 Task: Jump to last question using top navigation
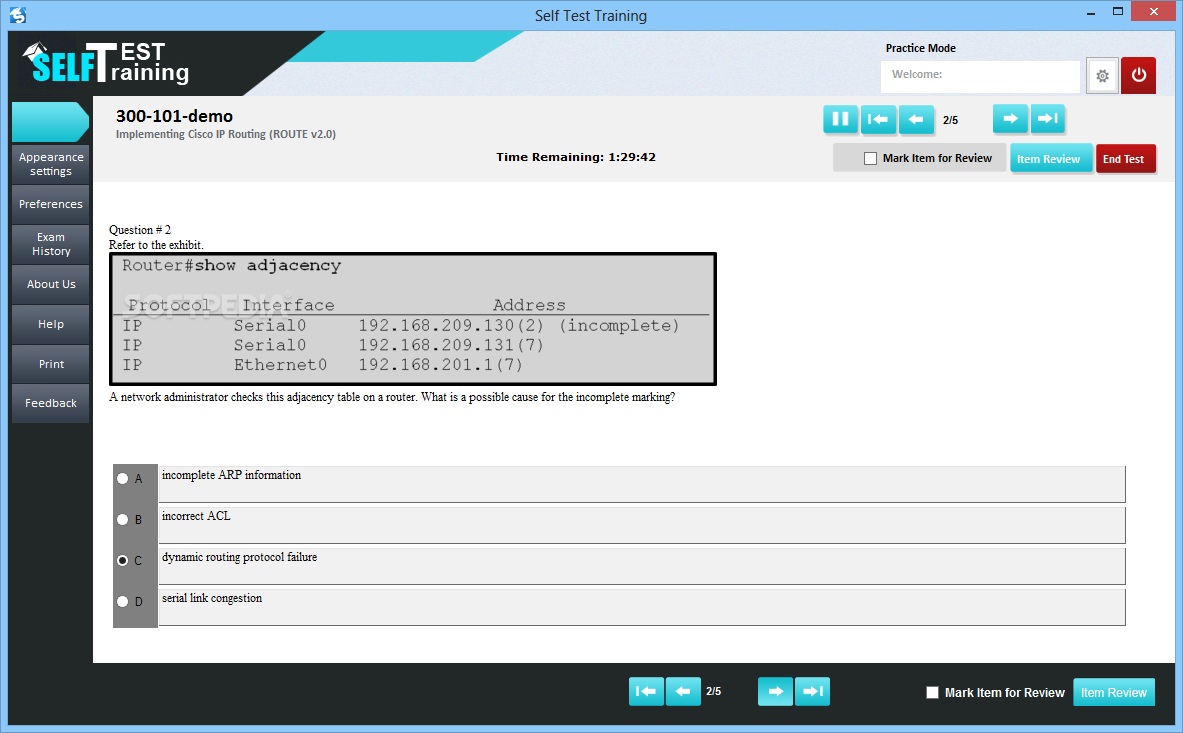pos(1047,119)
